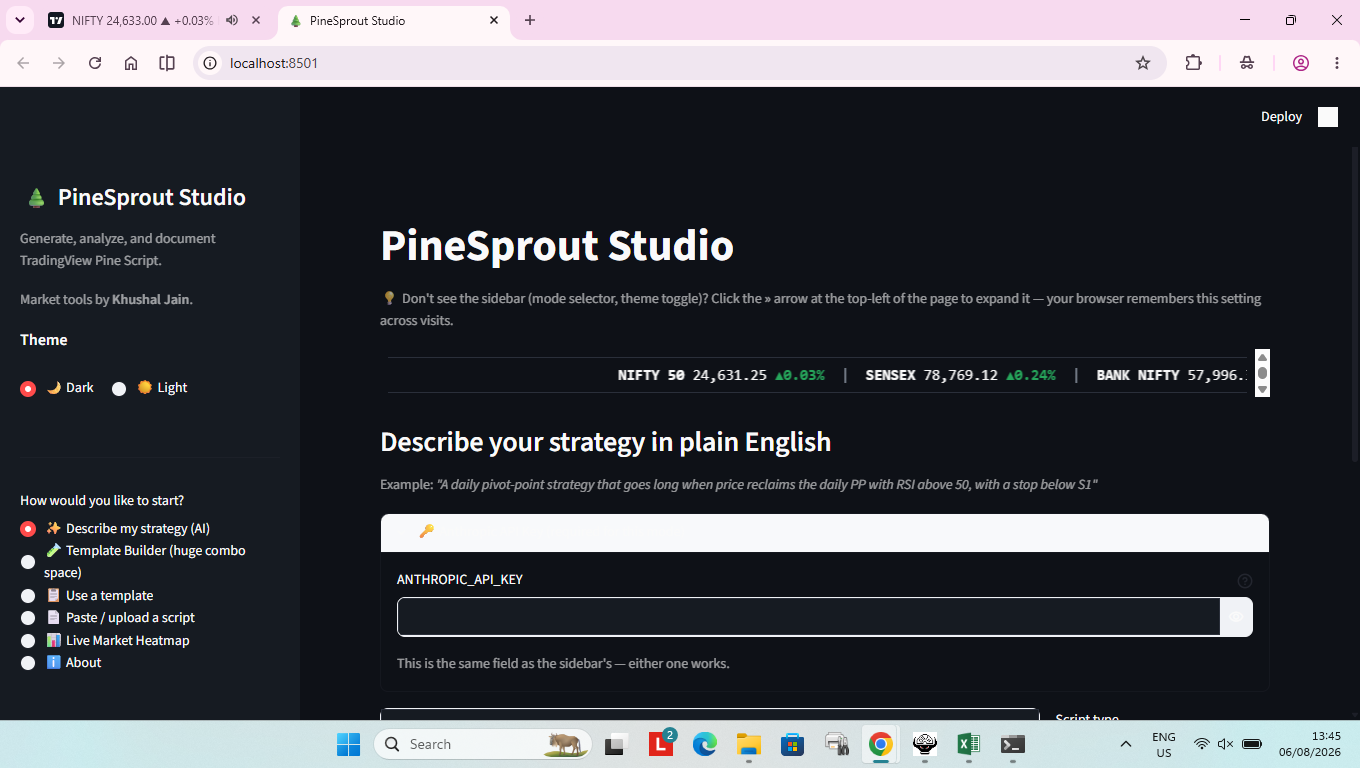Viewport: 1360px width, 768px height.
Task: Click the ticker scrollbar down arrow
Action: [1262, 390]
